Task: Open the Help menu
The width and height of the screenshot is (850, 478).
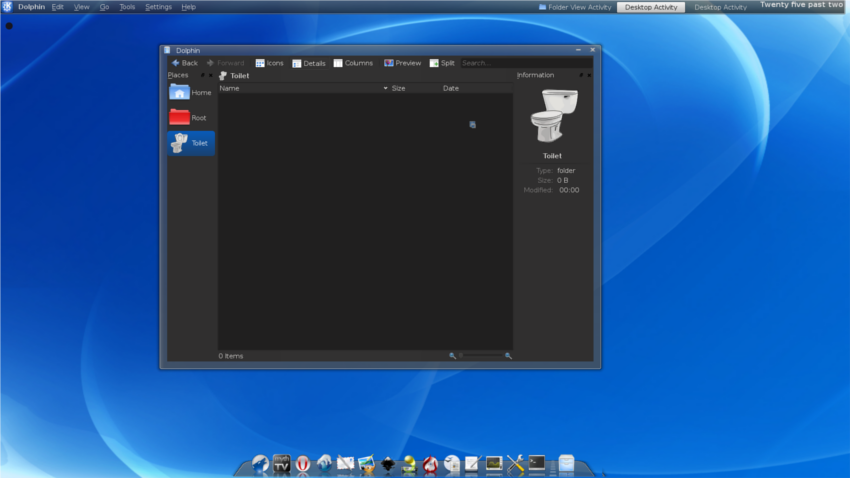Action: point(189,7)
